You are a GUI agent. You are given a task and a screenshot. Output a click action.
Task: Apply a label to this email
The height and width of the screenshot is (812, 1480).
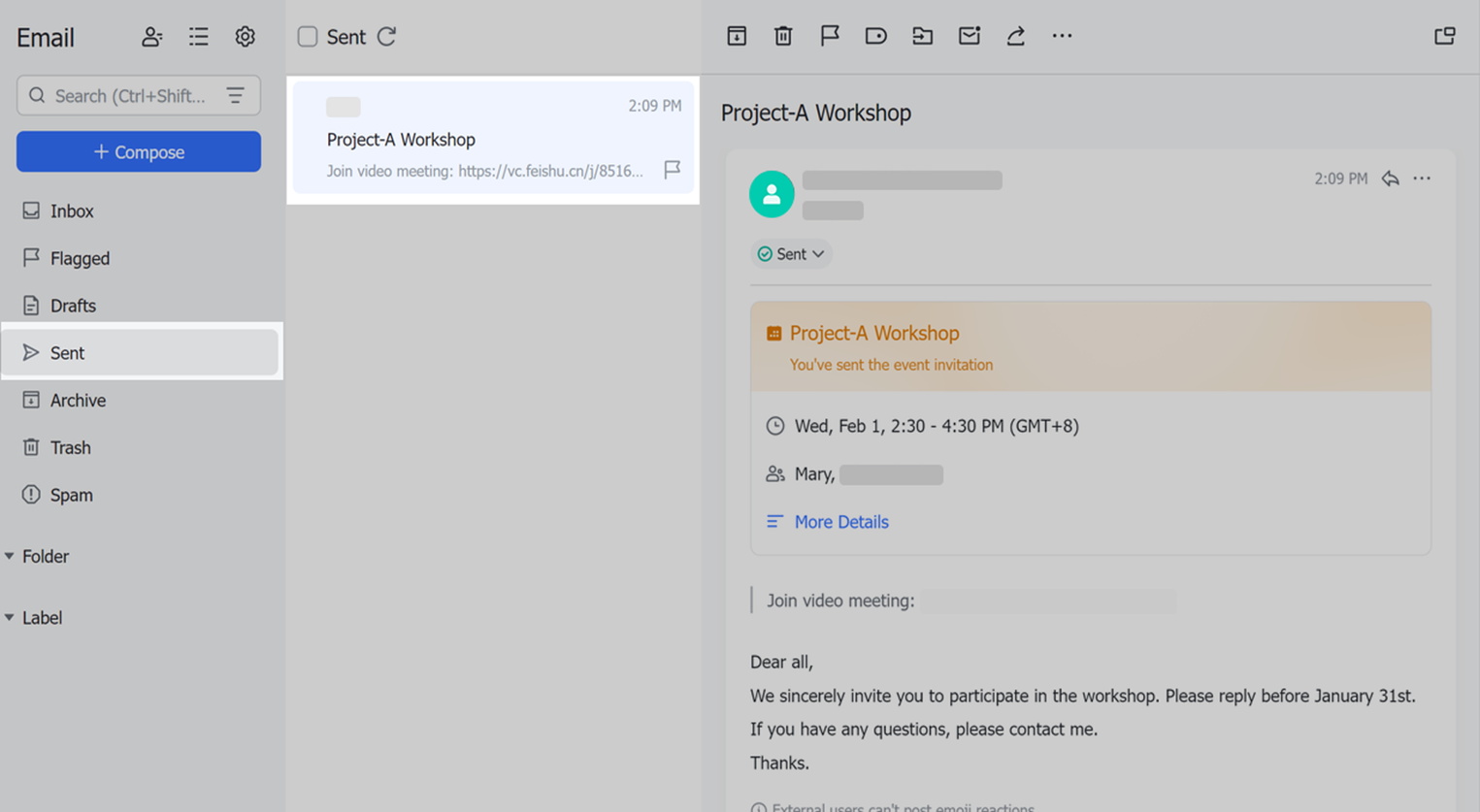pos(875,36)
